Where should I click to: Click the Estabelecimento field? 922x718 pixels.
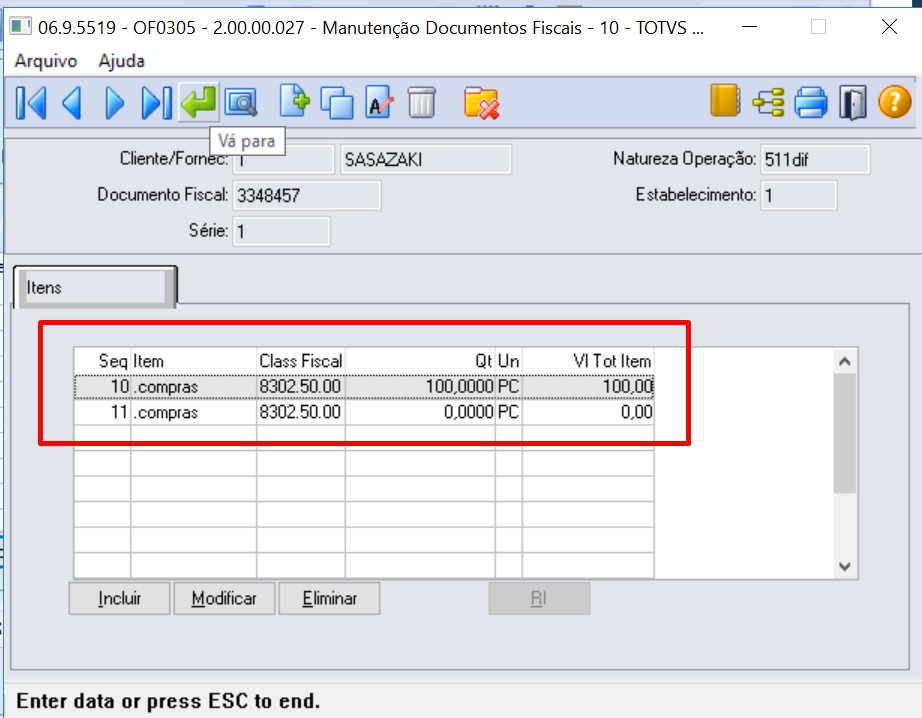[799, 195]
